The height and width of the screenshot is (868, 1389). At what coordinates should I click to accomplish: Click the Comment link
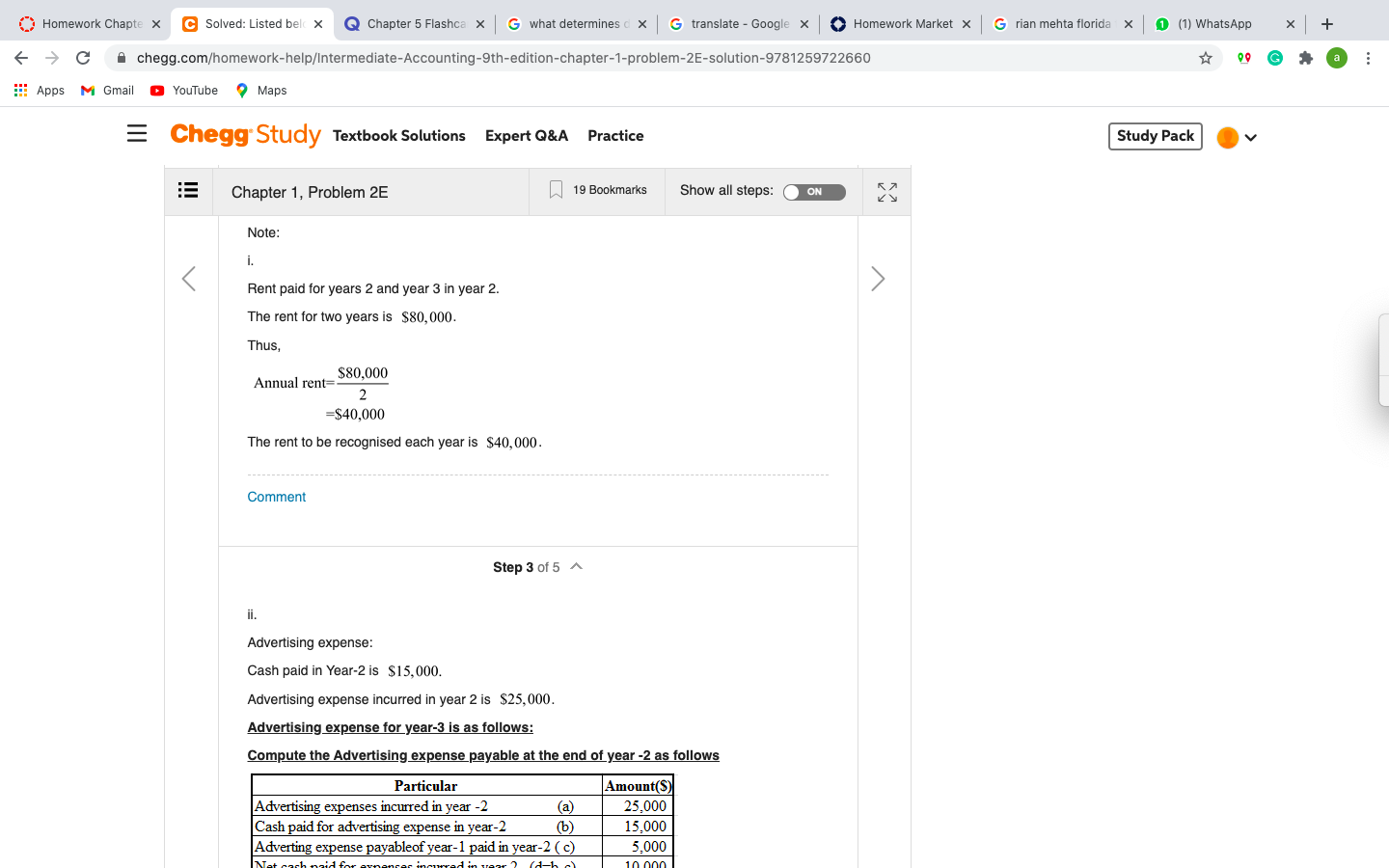pos(277,497)
